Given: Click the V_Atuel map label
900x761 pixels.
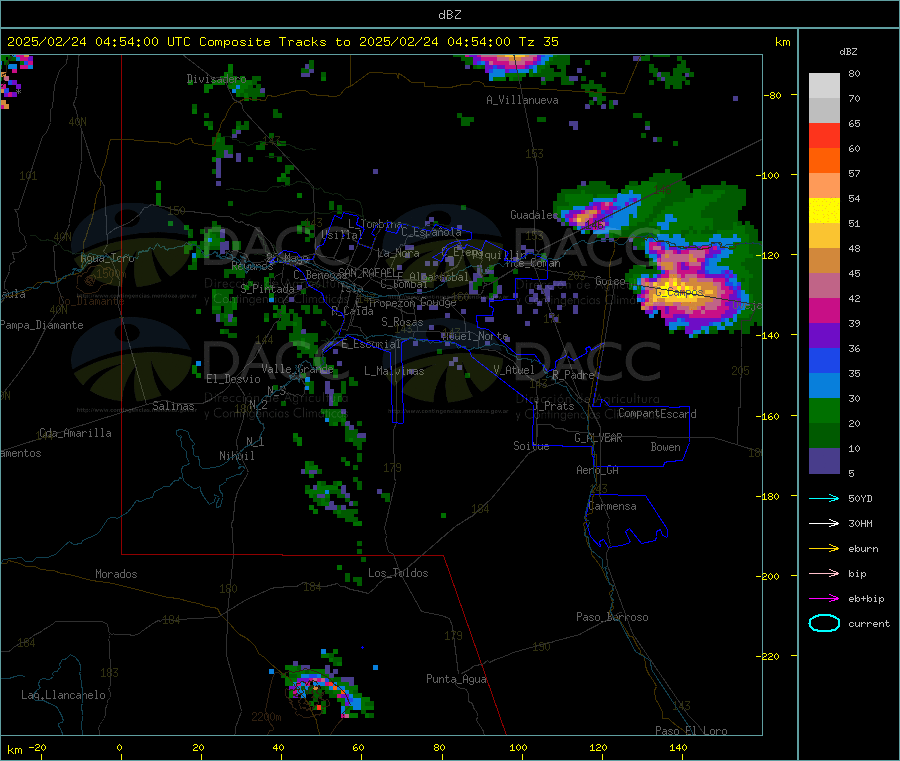Looking at the screenshot, I should coord(514,370).
